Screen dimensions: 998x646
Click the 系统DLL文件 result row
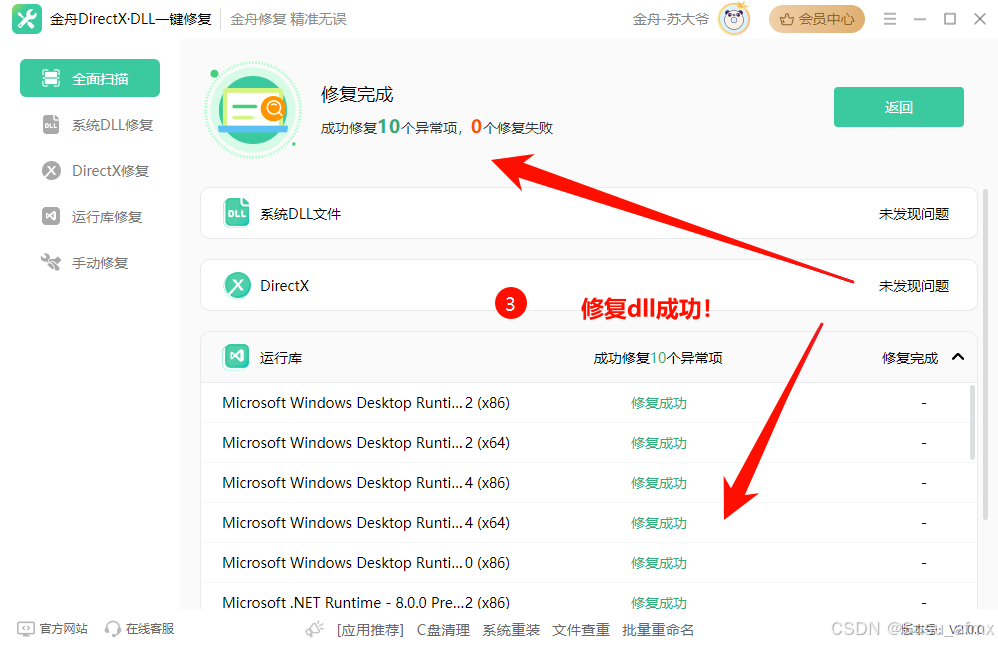click(589, 213)
